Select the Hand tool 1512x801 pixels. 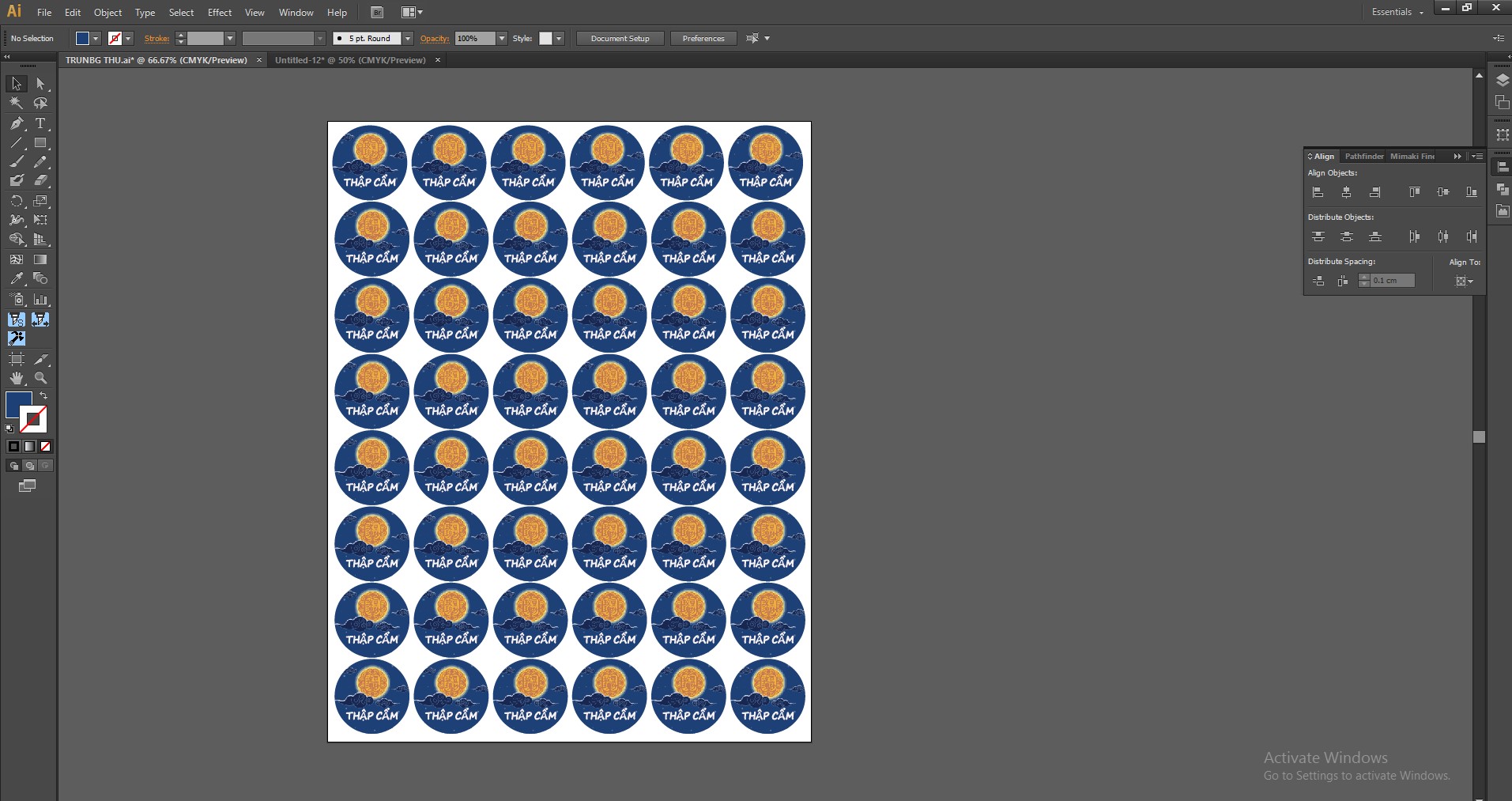[17, 378]
